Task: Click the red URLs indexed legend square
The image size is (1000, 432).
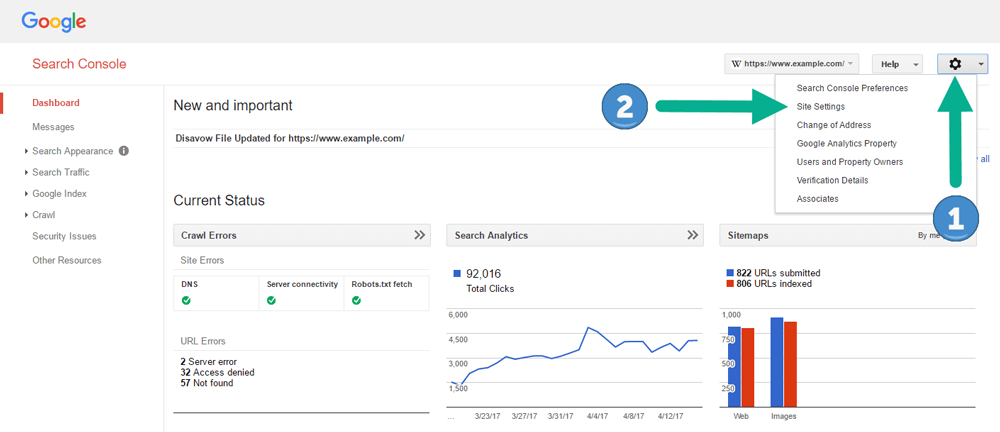Action: 731,284
